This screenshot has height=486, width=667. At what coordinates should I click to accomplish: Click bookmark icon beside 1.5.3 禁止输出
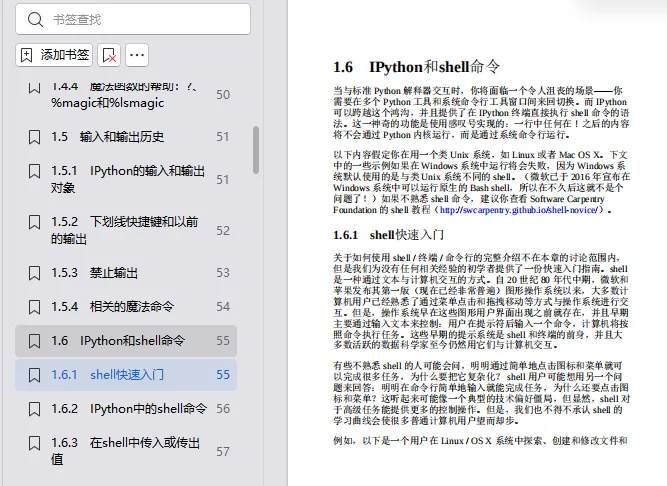[x=34, y=273]
